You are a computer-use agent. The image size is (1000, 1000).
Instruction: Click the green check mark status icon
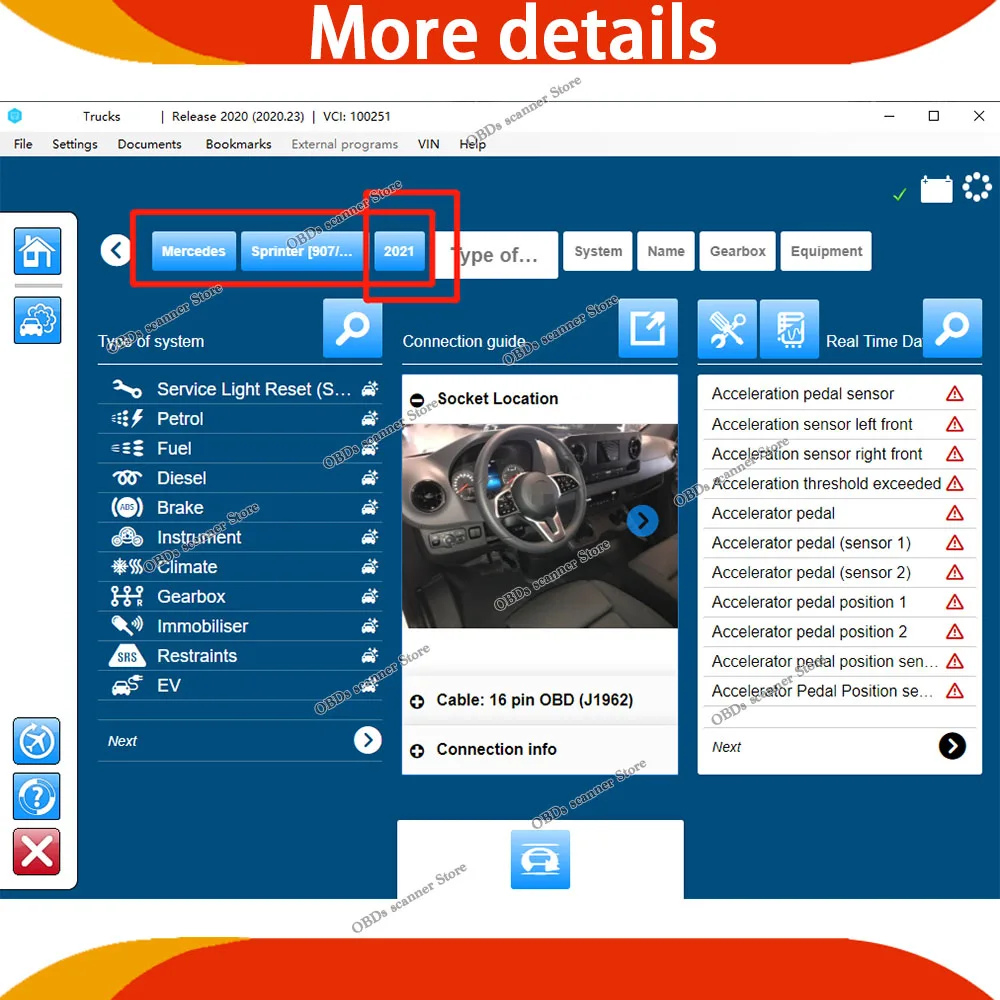900,195
